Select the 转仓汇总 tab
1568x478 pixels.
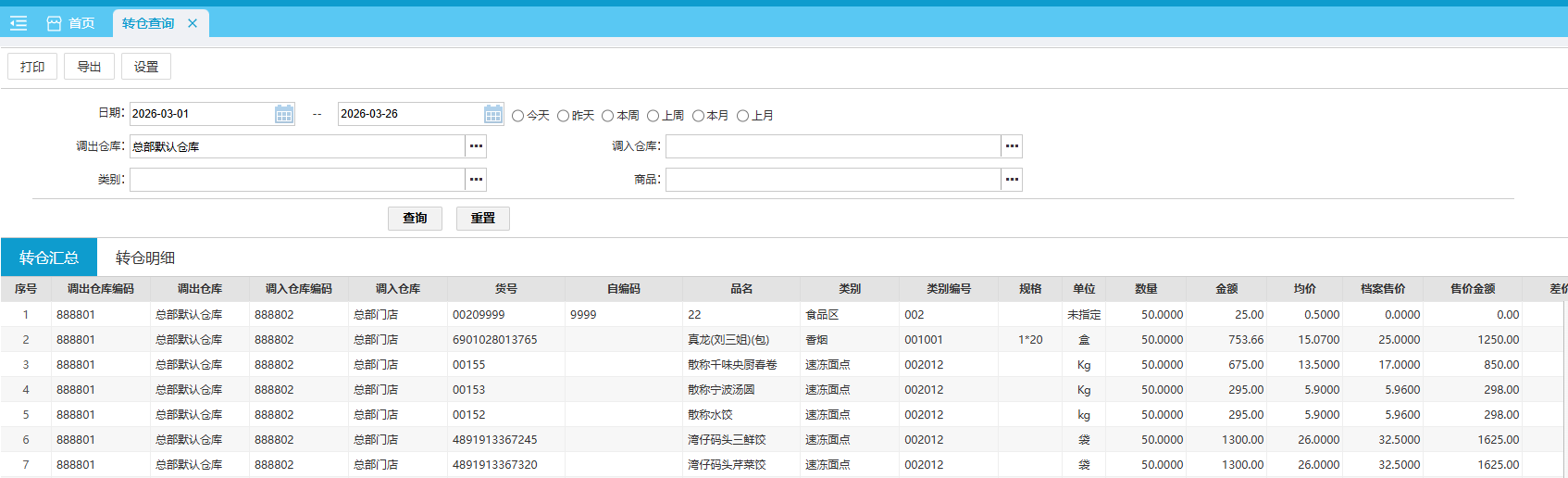[49, 258]
